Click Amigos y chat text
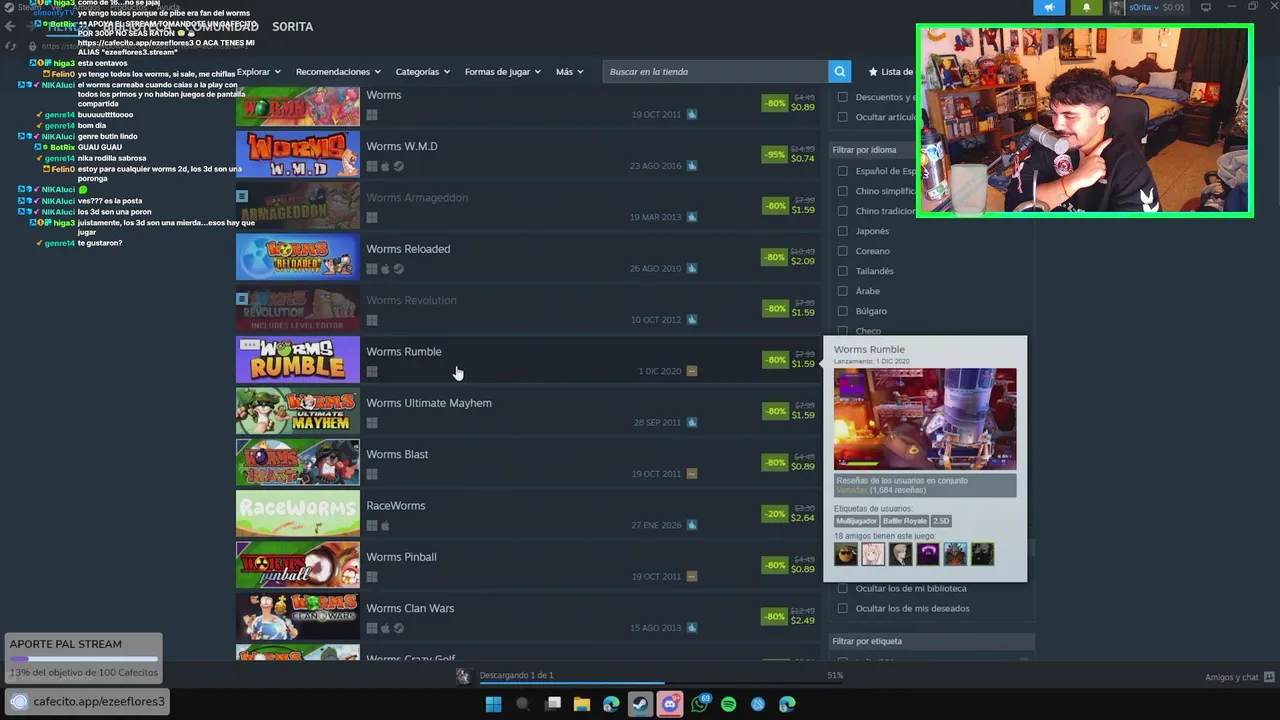 pos(1231,677)
